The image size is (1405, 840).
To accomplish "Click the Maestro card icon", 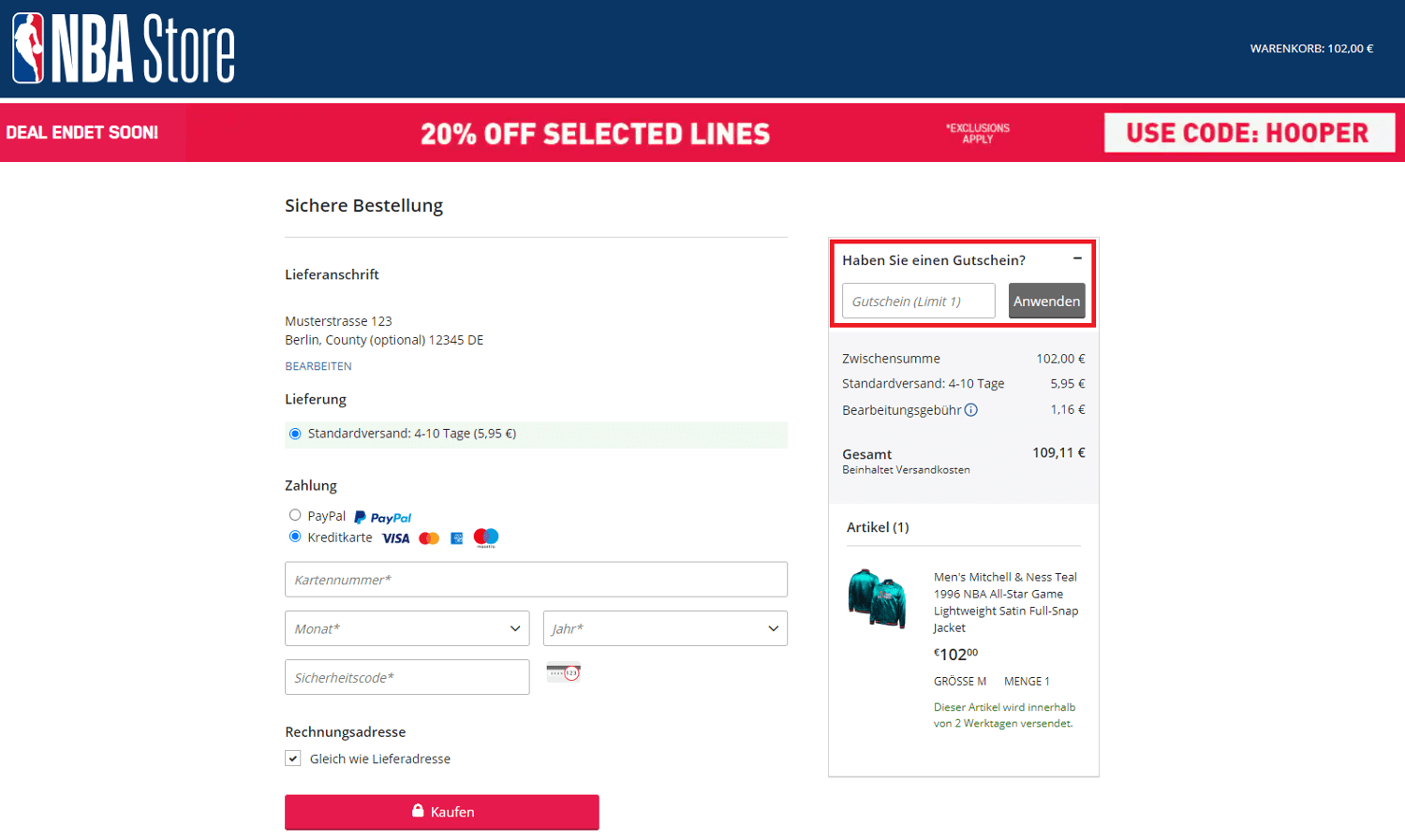I will point(485,537).
